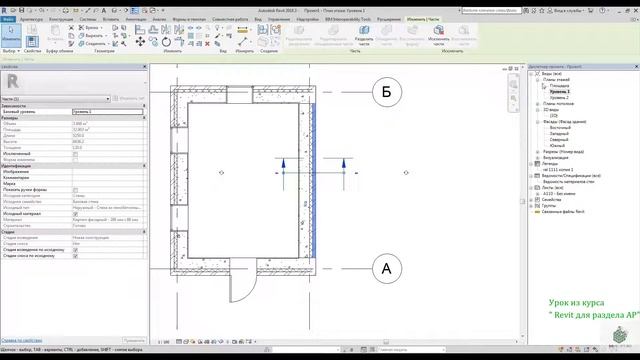640x360 pixels.
Task: Click Exclude Parts (Исключить части) icon
Action: click(438, 35)
